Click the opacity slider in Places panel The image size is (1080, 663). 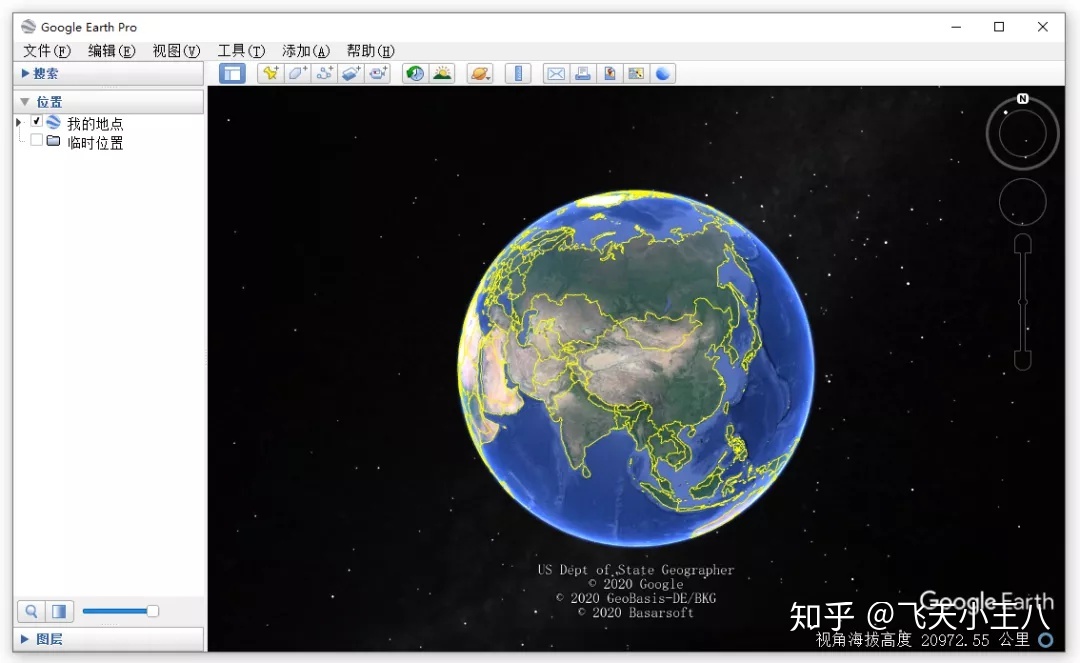point(121,611)
